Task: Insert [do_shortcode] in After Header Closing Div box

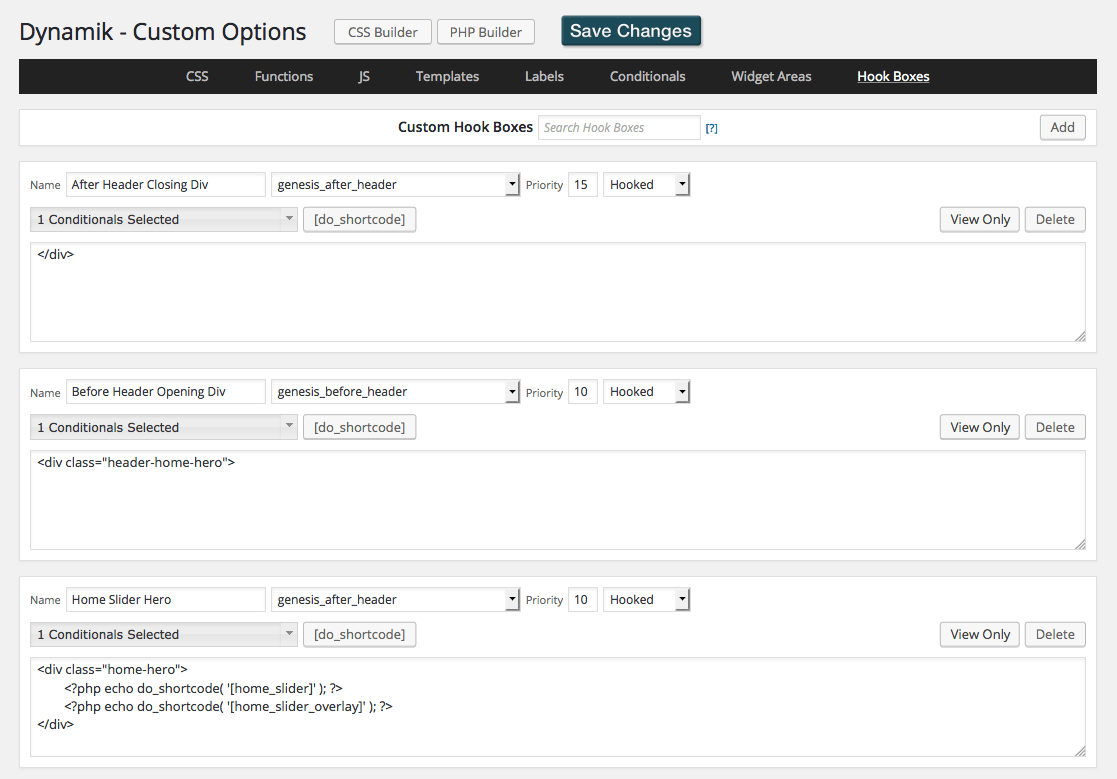Action: (359, 219)
